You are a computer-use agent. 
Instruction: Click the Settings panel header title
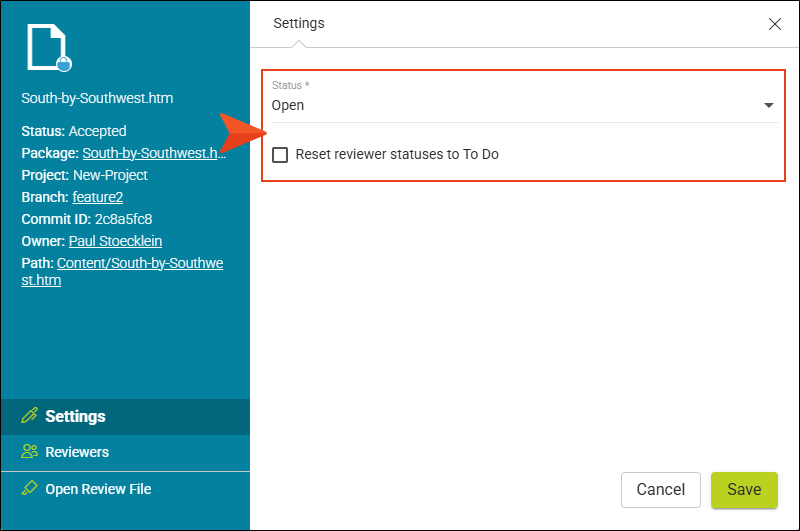[298, 23]
